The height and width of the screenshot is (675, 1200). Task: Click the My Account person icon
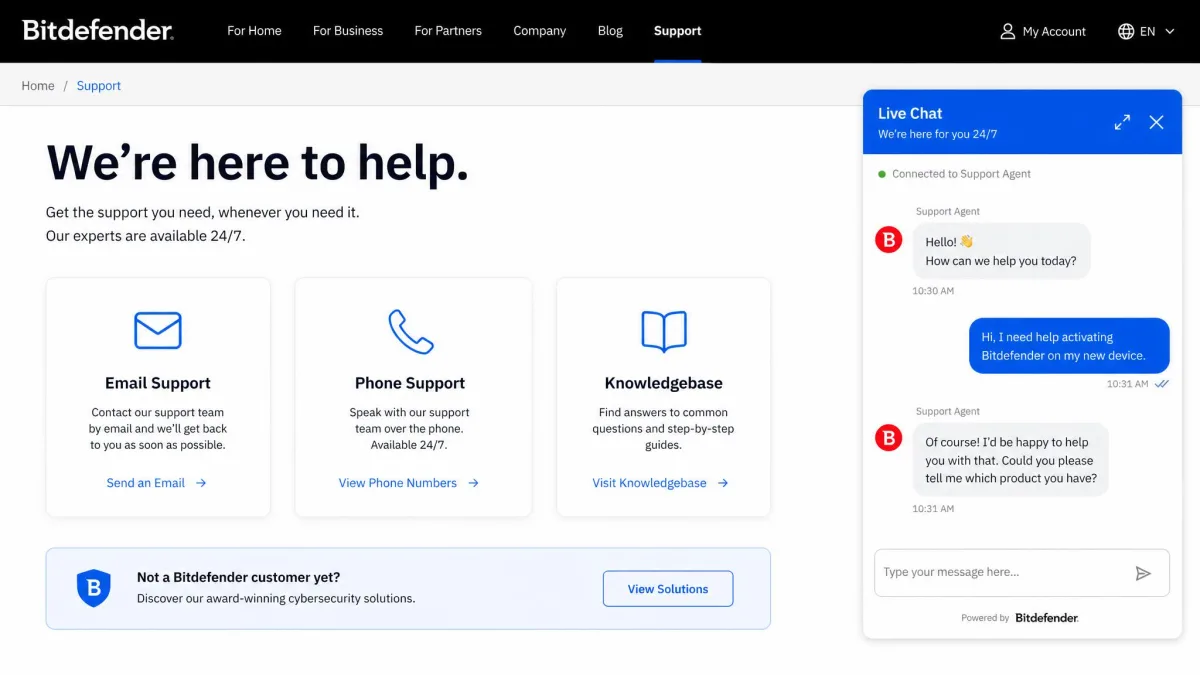pyautogui.click(x=1008, y=31)
